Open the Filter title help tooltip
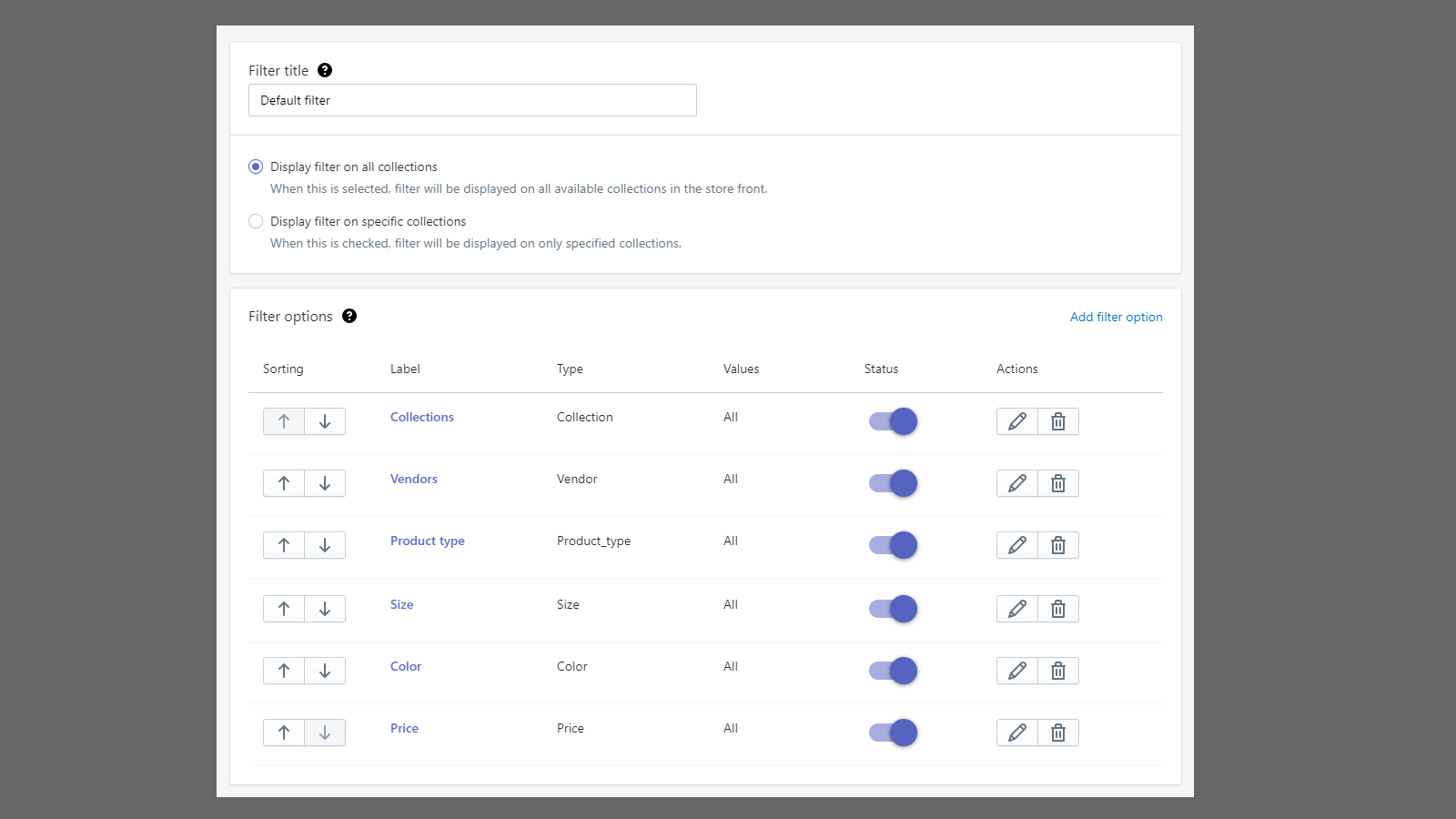 pos(326,68)
